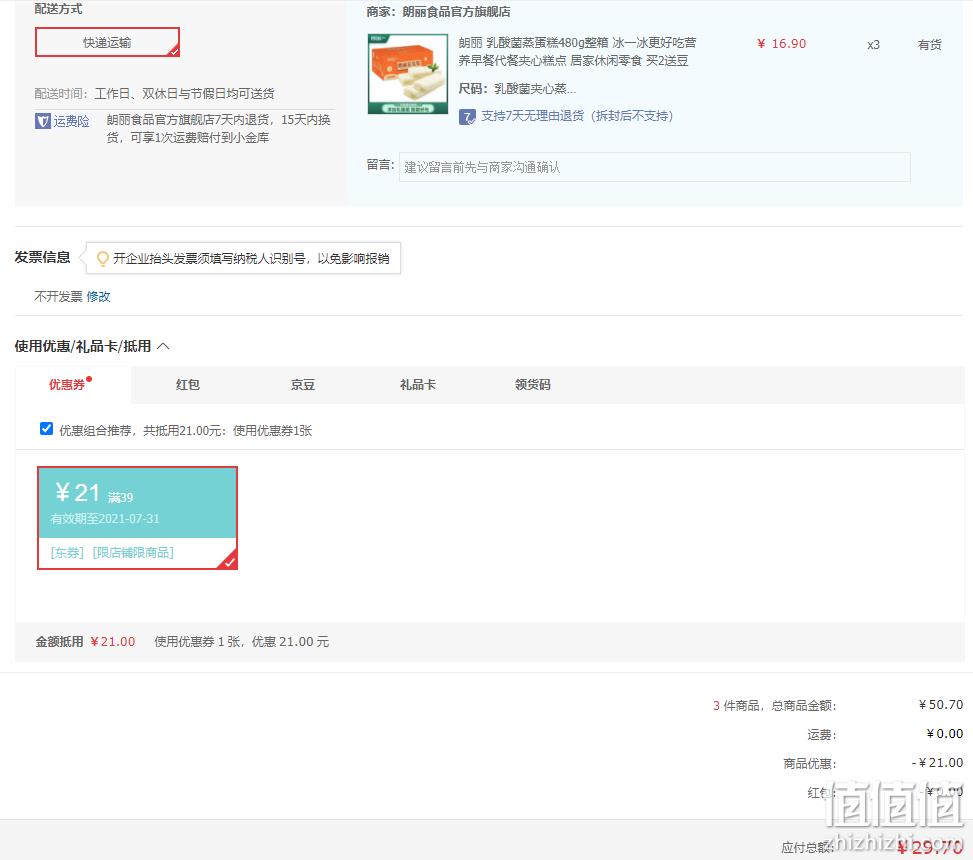Collapse the 使用优惠/礼品卡/抵用 section chevron
This screenshot has height=860, width=973.
[x=163, y=346]
